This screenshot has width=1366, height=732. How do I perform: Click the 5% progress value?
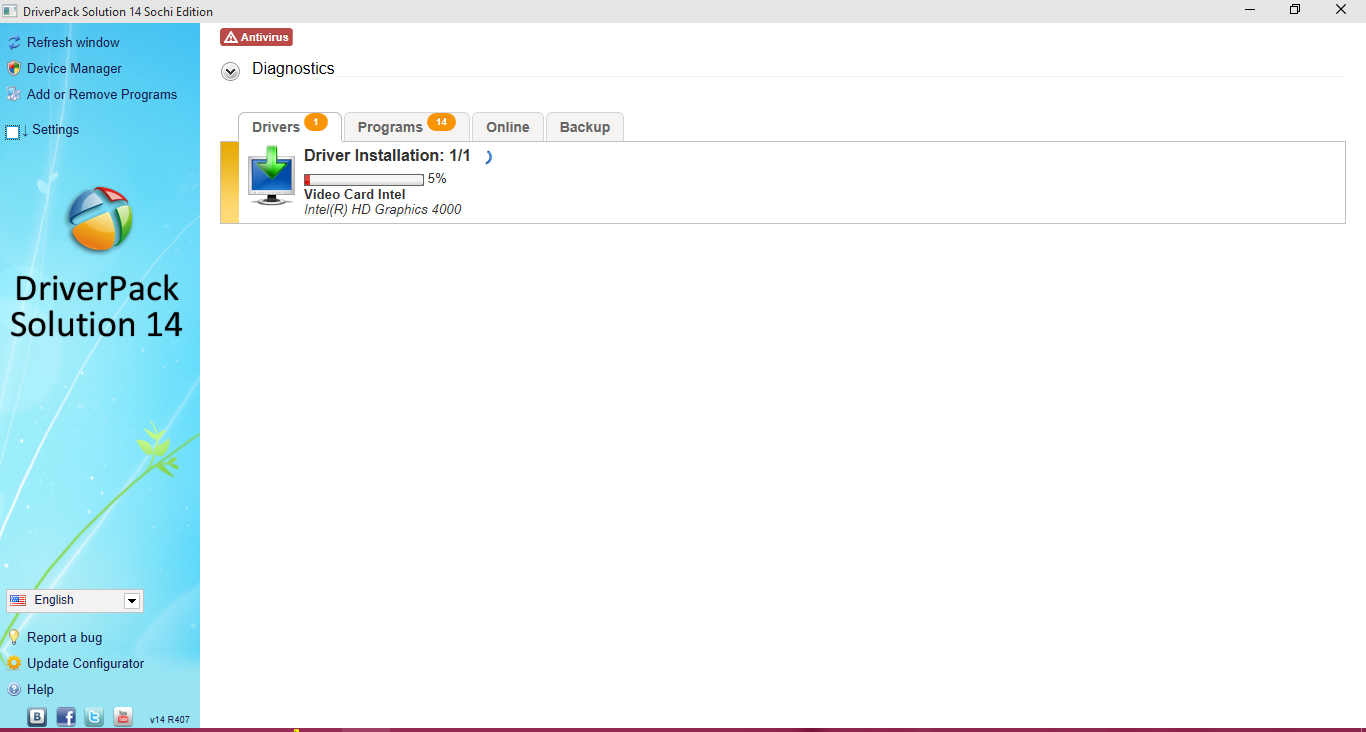click(x=437, y=179)
